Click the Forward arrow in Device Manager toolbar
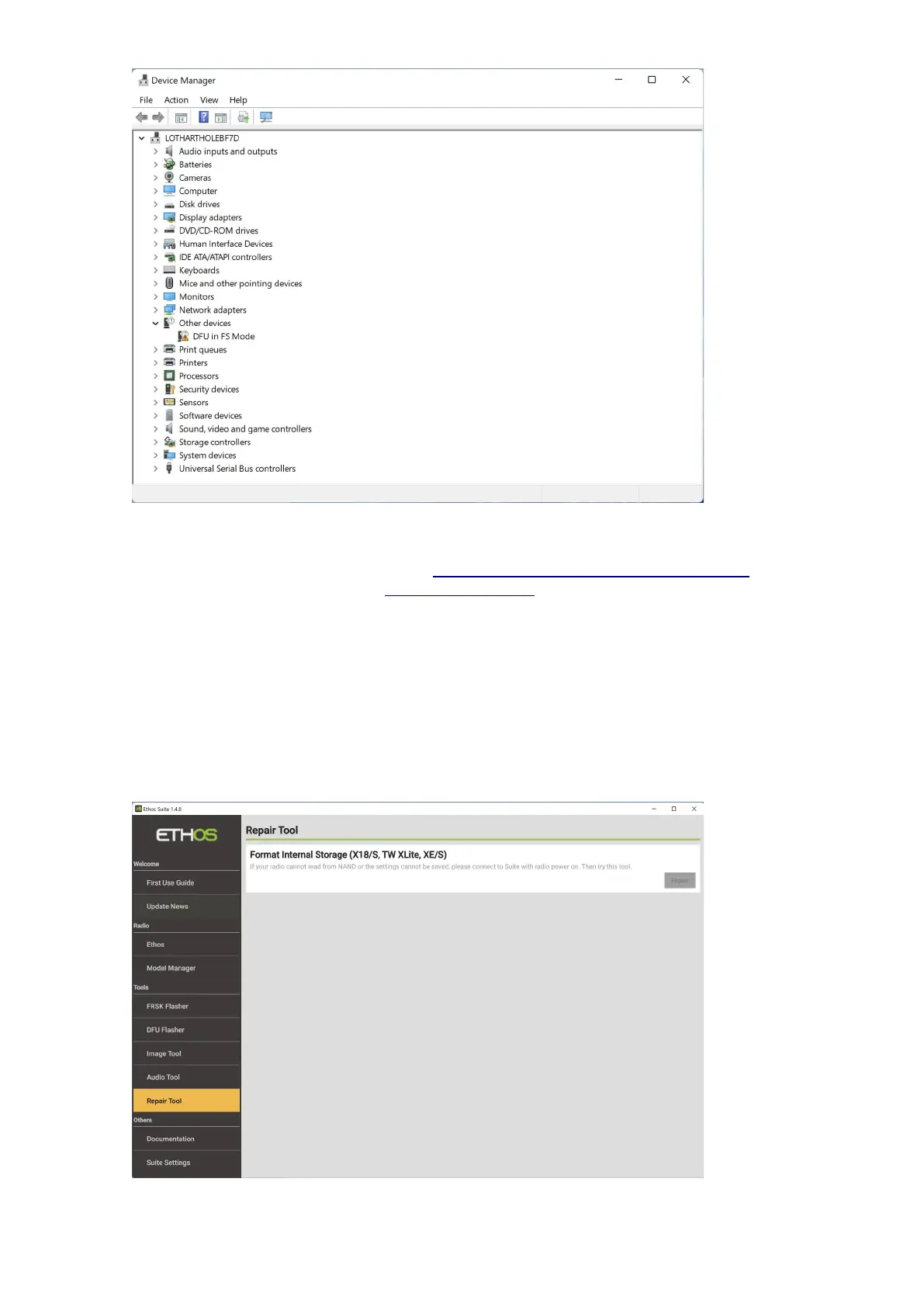Image resolution: width=924 pixels, height=1307 pixels. point(158,117)
